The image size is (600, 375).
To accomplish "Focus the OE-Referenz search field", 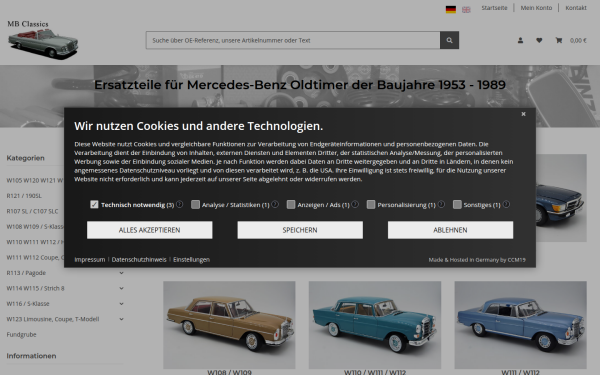I will tap(293, 40).
